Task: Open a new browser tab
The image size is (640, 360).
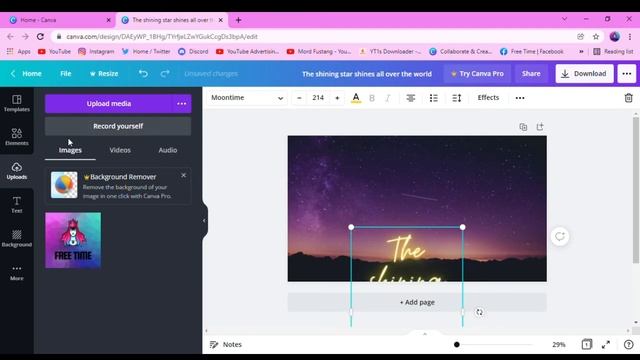Action: (238, 20)
